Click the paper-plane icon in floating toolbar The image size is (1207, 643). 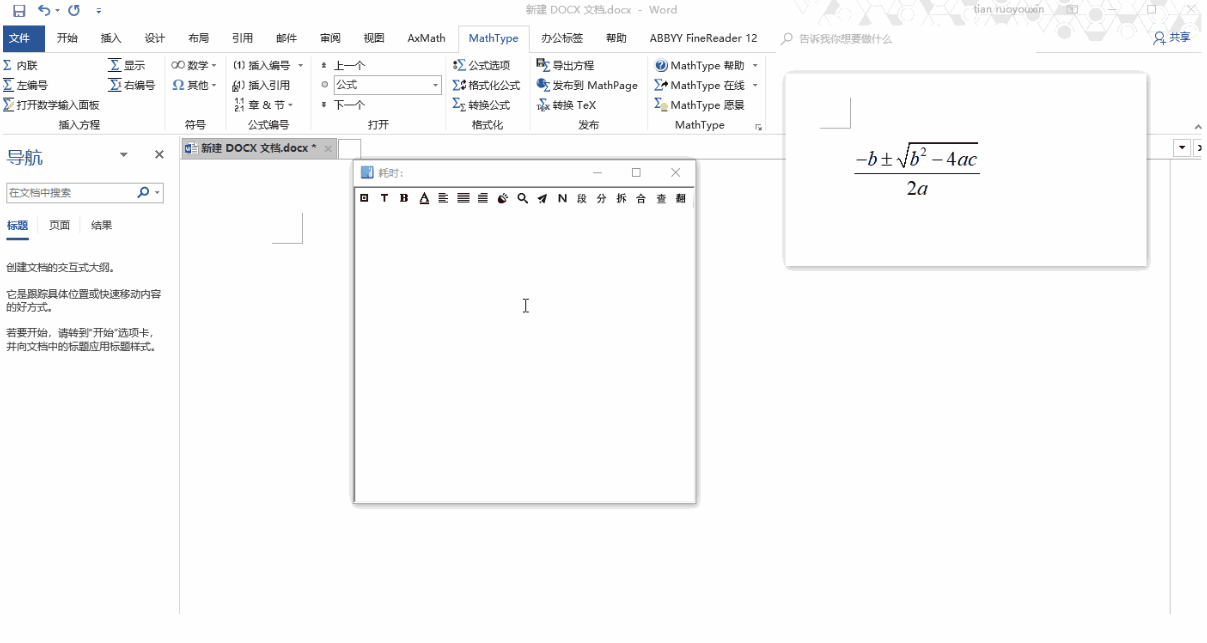click(x=542, y=198)
